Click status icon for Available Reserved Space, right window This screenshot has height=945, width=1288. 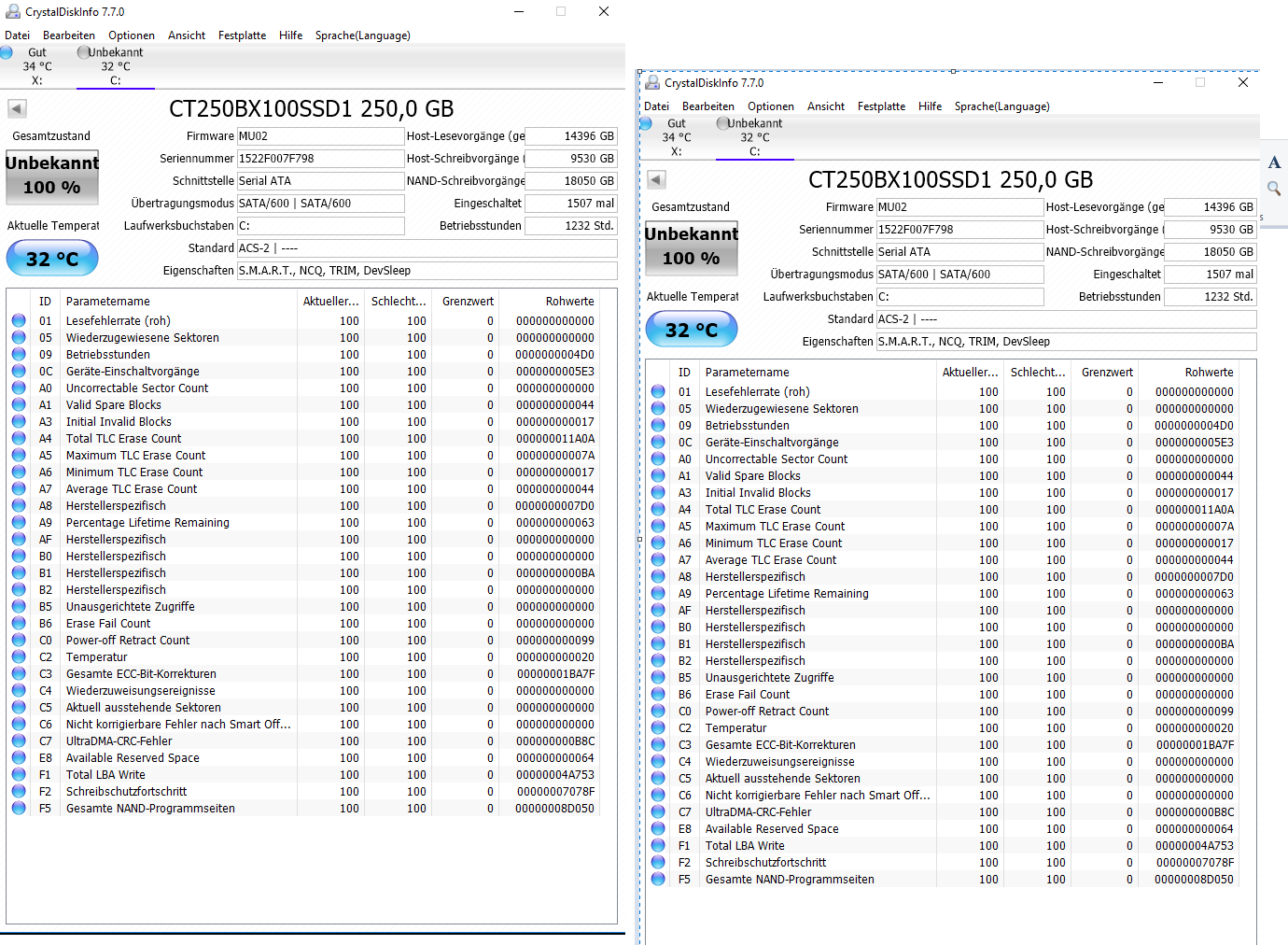click(x=658, y=828)
